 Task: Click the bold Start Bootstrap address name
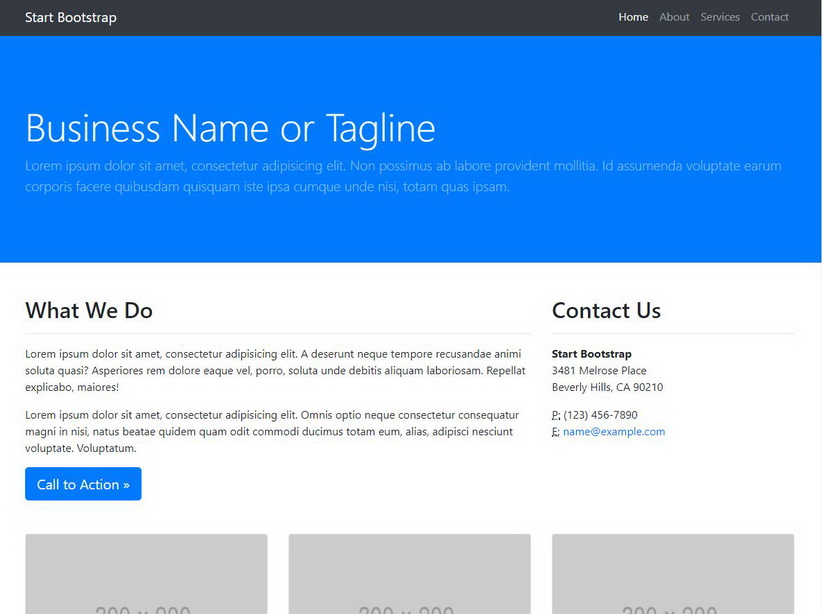(x=591, y=354)
